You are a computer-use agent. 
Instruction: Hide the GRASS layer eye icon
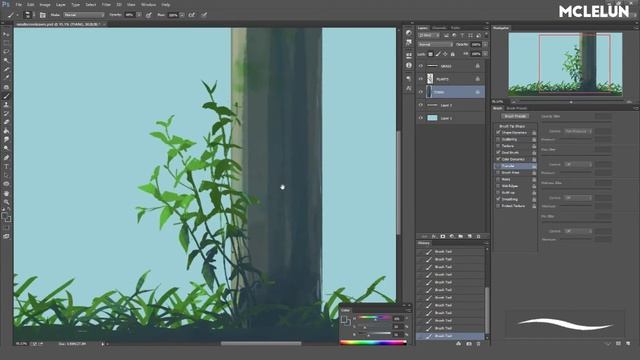click(x=421, y=66)
